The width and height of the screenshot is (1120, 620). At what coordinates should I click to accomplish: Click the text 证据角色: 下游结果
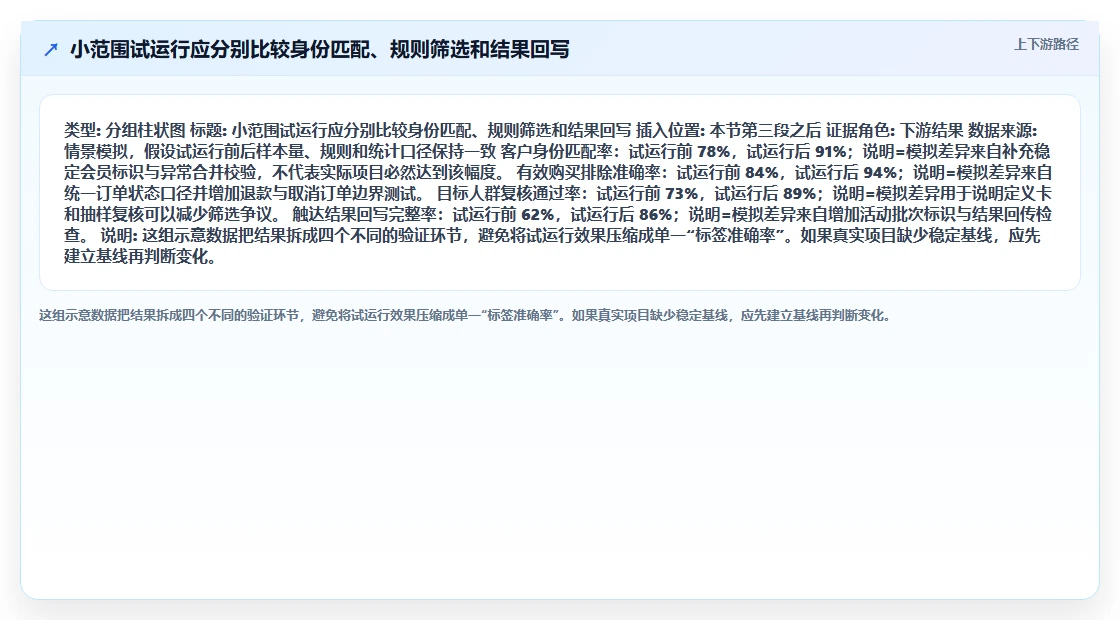coord(894,130)
